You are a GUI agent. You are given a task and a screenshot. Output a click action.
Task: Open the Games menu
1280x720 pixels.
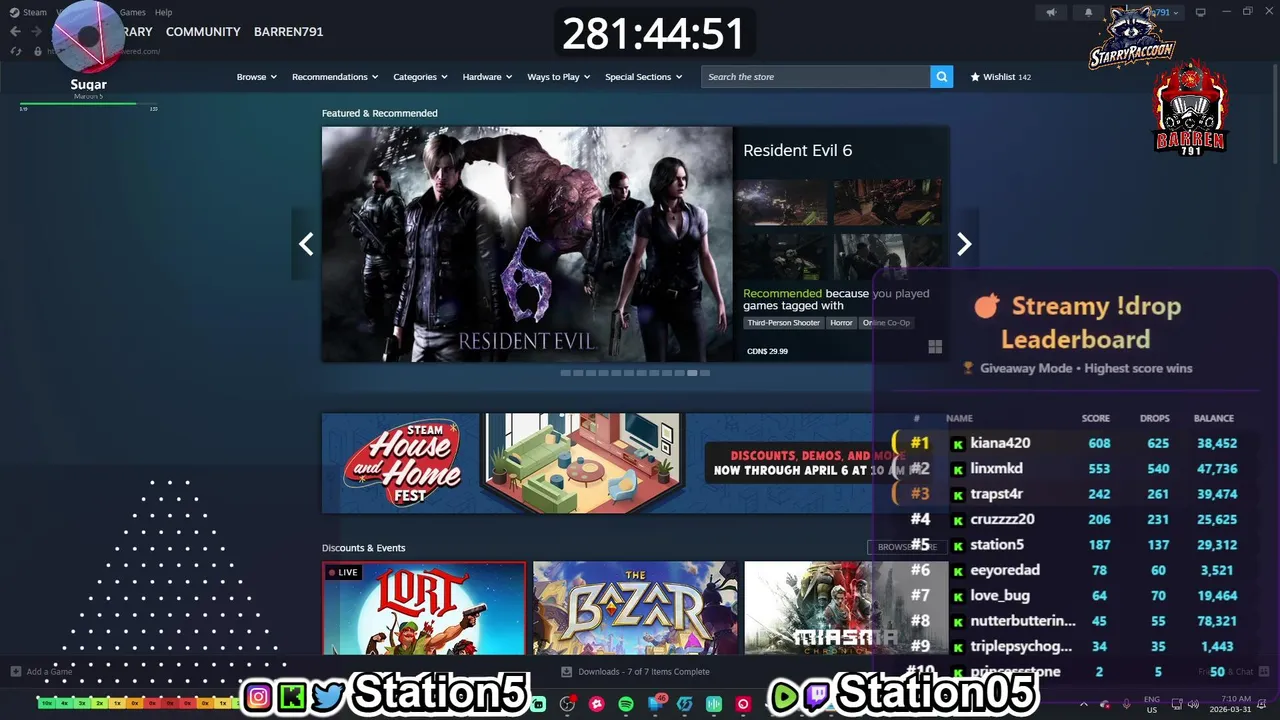[133, 12]
